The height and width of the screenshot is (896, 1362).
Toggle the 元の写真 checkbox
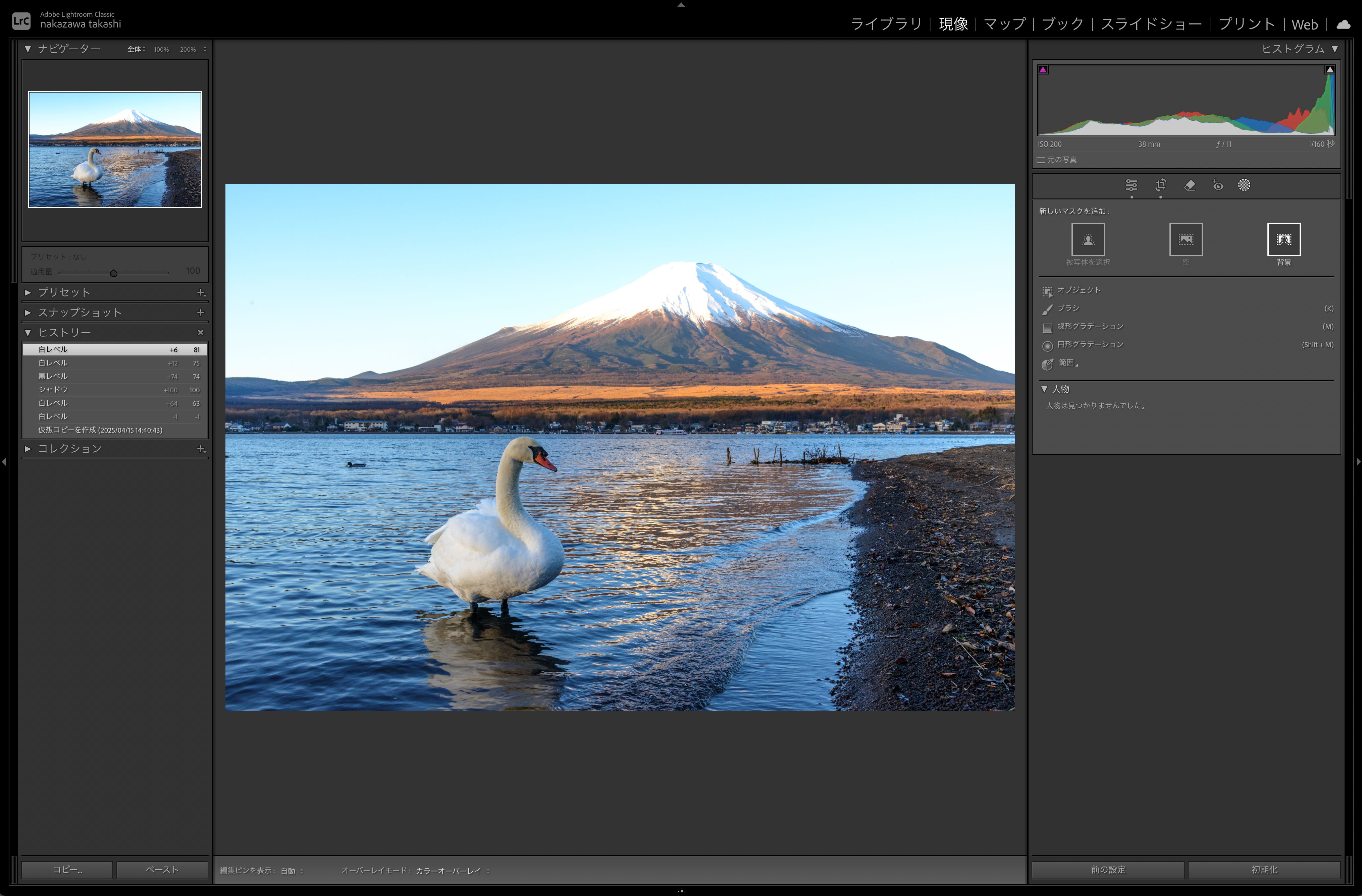1041,160
